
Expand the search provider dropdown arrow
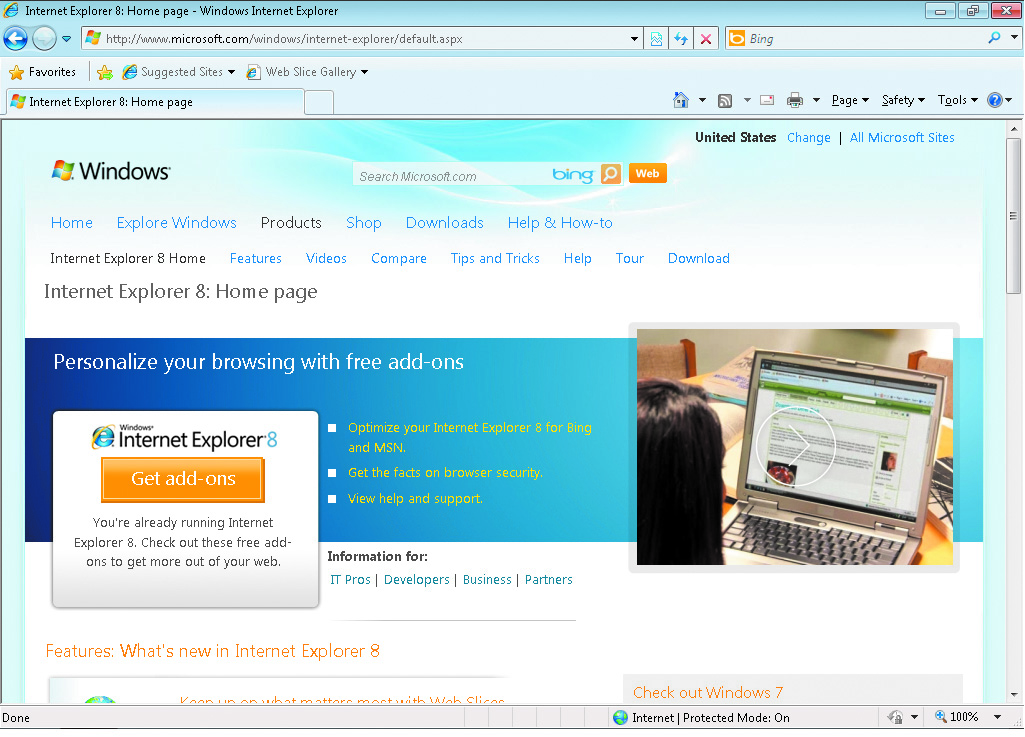1014,38
